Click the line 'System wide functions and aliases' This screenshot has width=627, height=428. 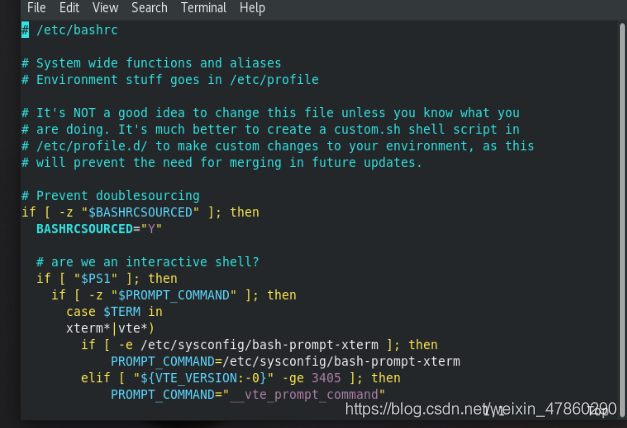(x=151, y=63)
